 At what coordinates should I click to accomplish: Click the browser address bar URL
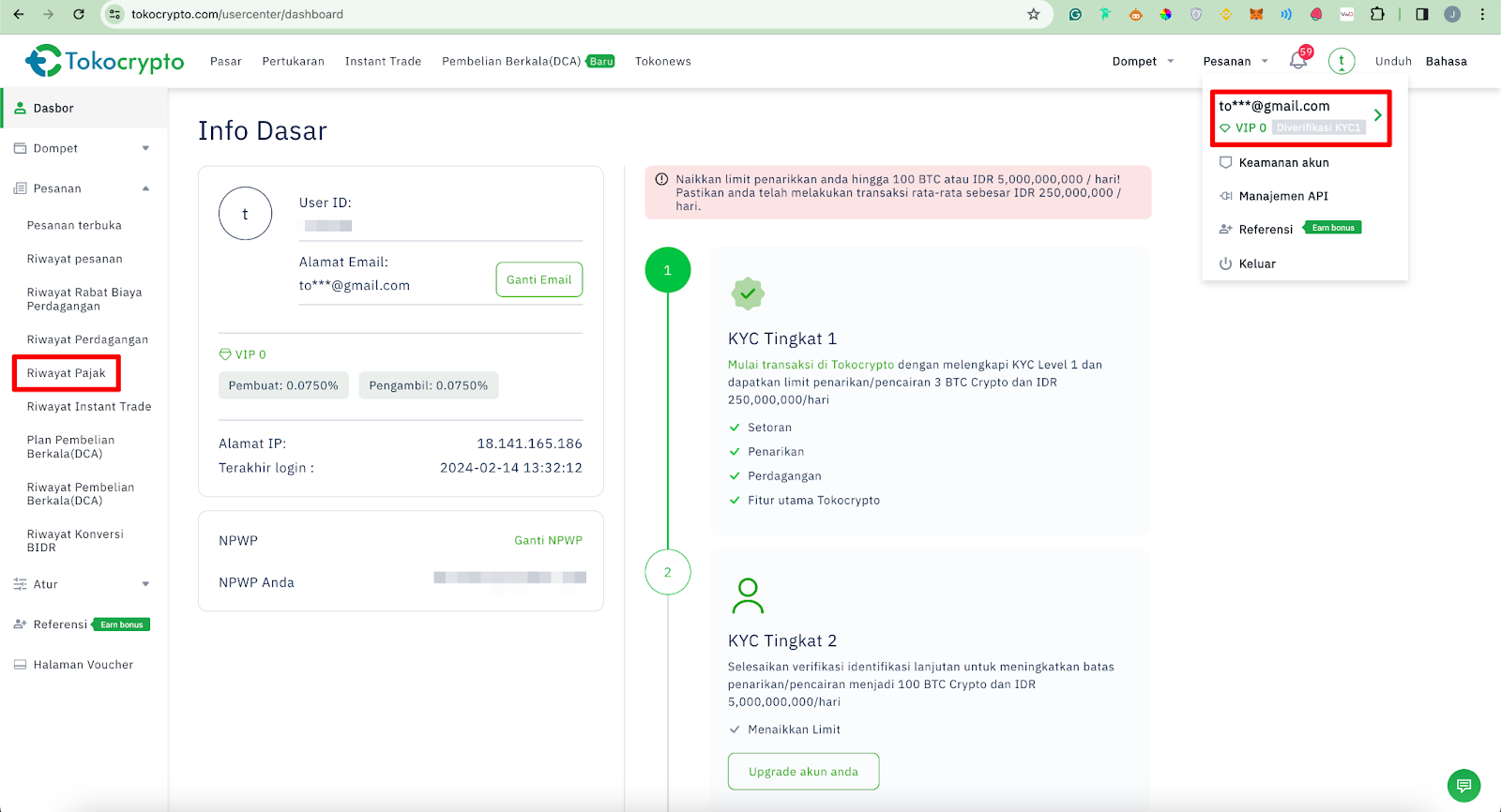click(237, 14)
